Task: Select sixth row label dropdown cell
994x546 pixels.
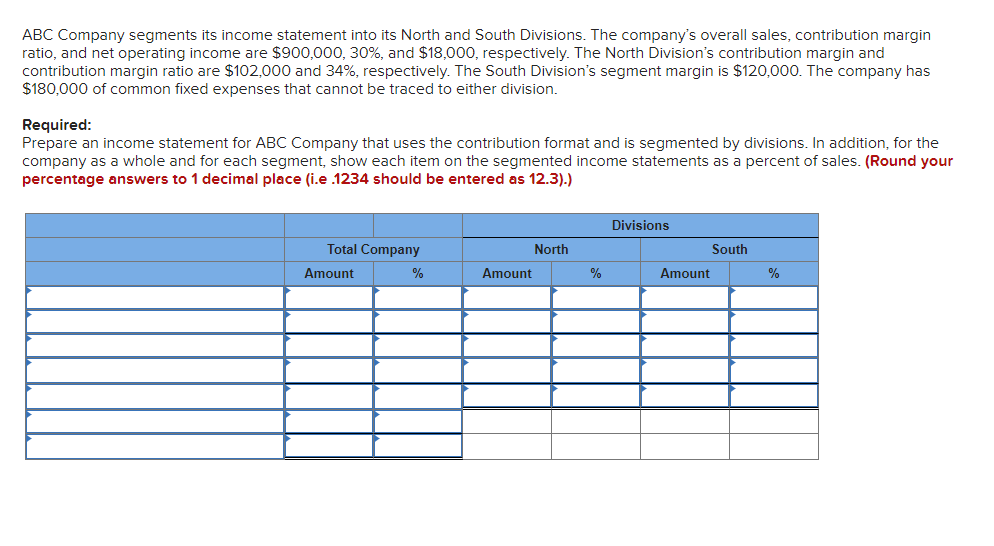Action: tap(155, 422)
